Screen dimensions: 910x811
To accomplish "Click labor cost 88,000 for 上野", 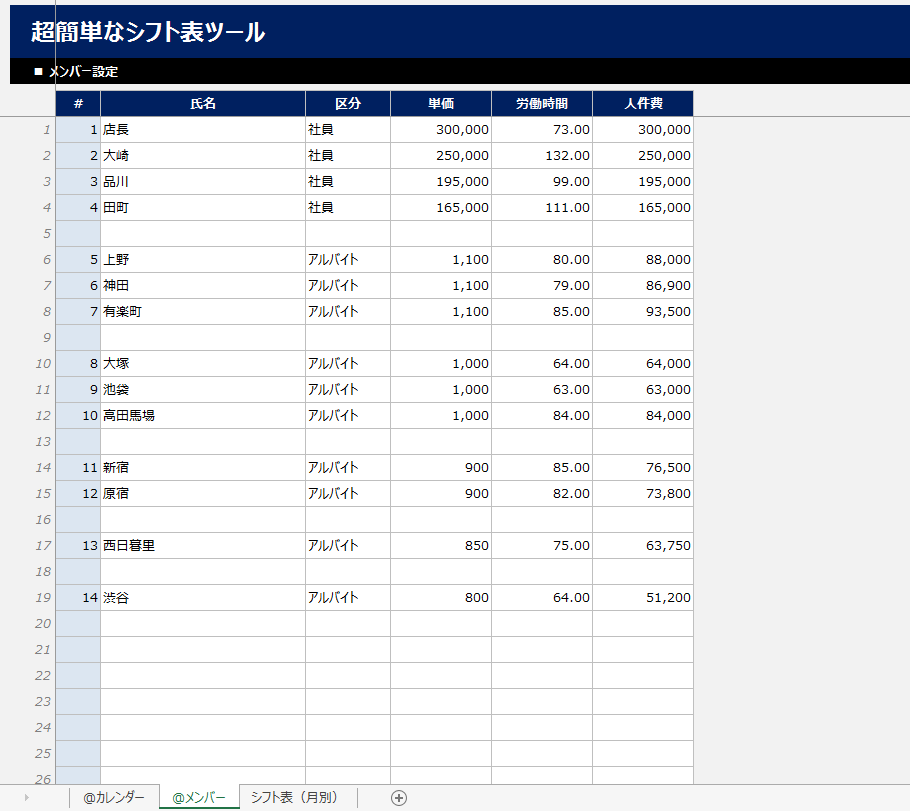I will (x=643, y=259).
